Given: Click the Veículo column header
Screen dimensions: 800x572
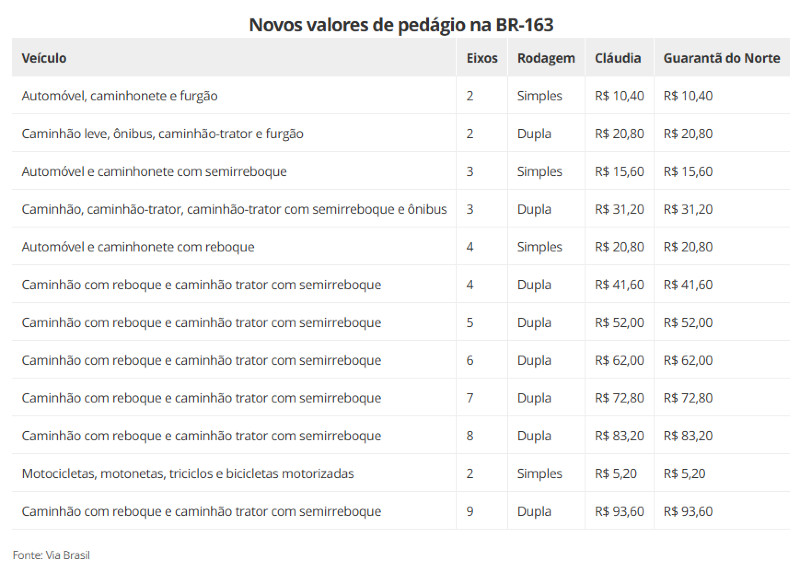Looking at the screenshot, I should tap(44, 58).
